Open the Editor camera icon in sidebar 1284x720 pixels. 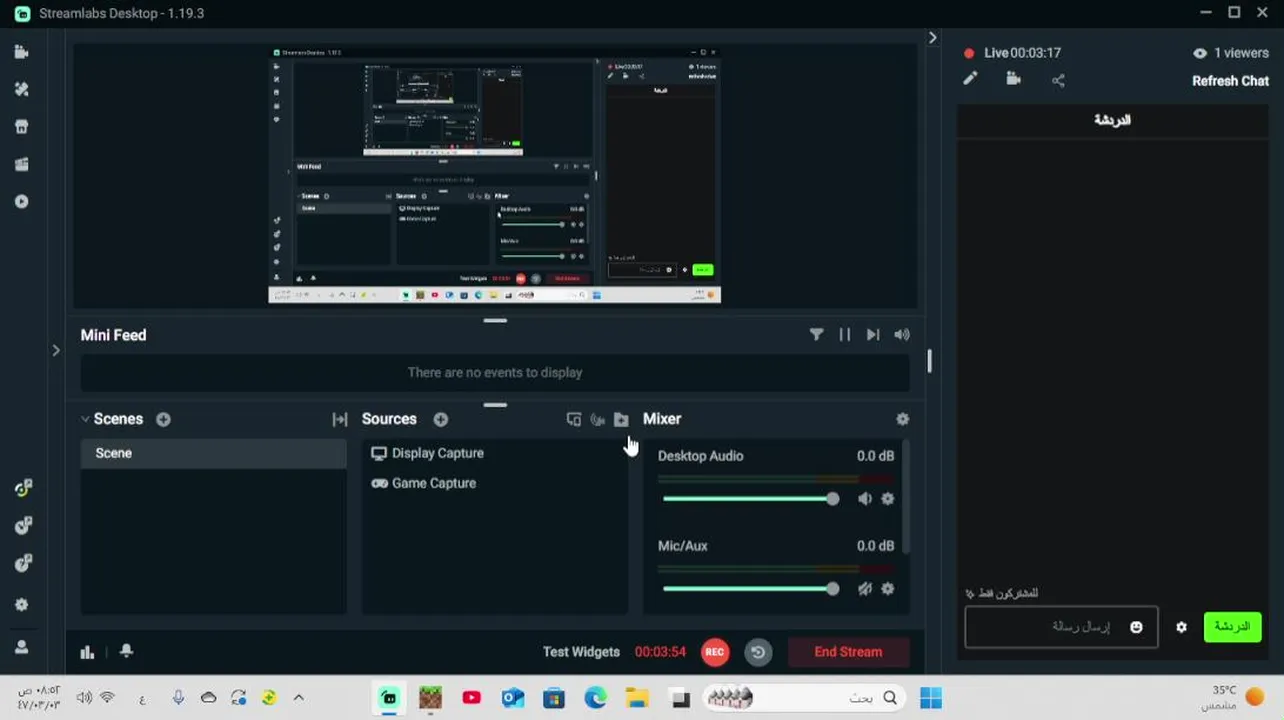tap(22, 52)
